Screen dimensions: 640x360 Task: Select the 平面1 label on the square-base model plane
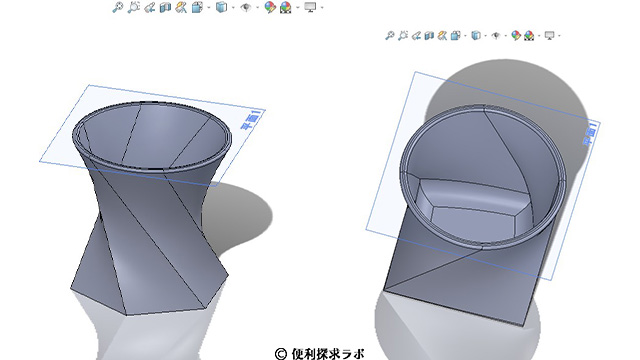point(590,135)
